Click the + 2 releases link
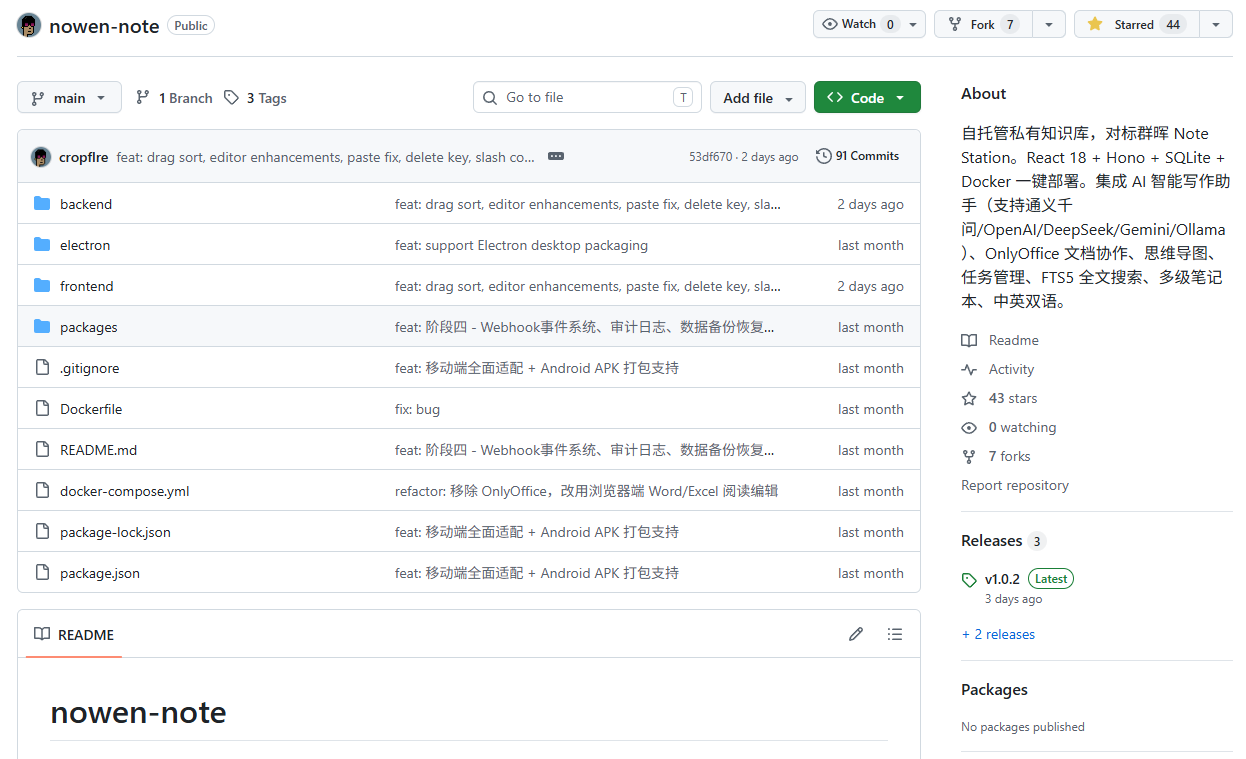 [x=998, y=634]
